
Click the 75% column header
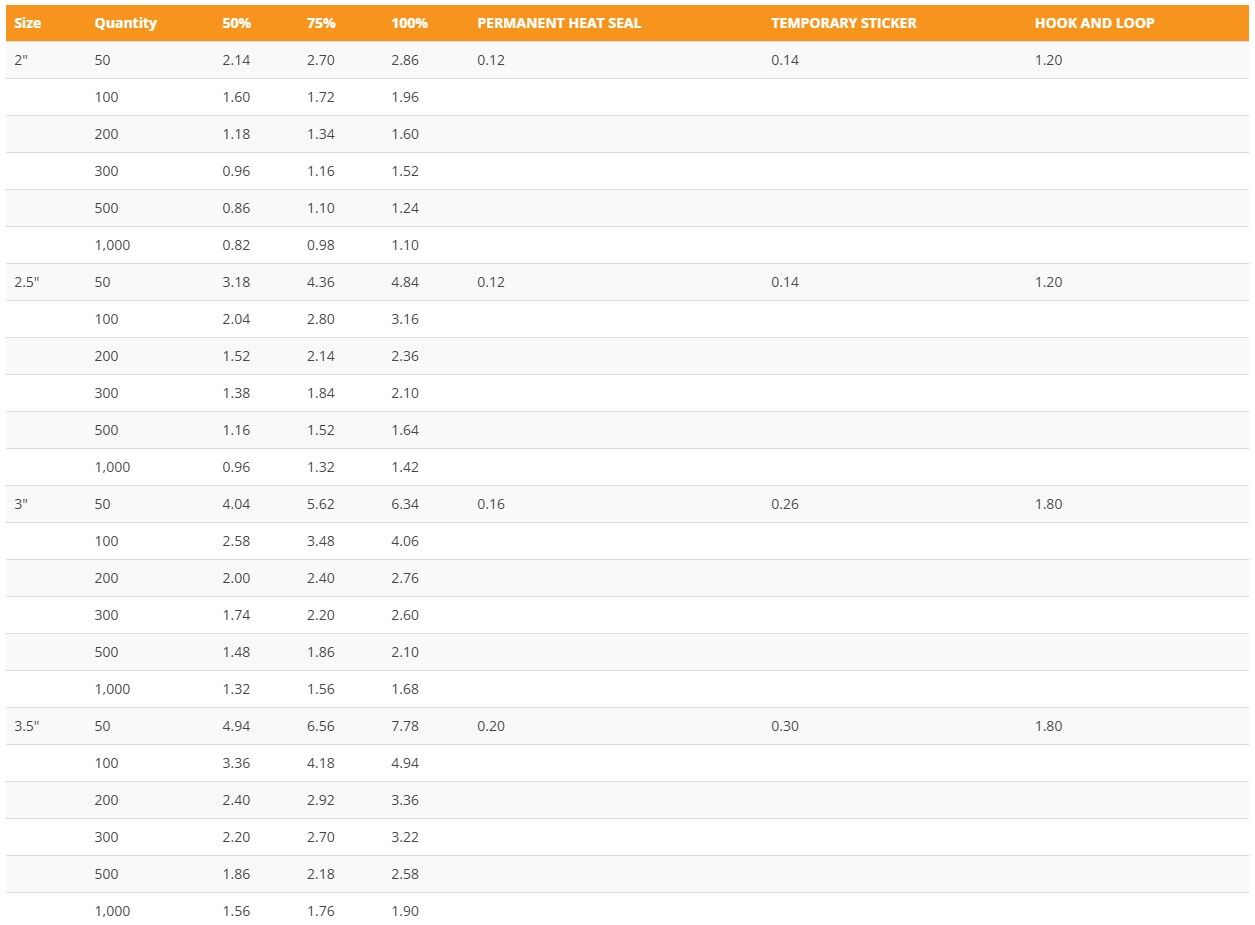[321, 23]
